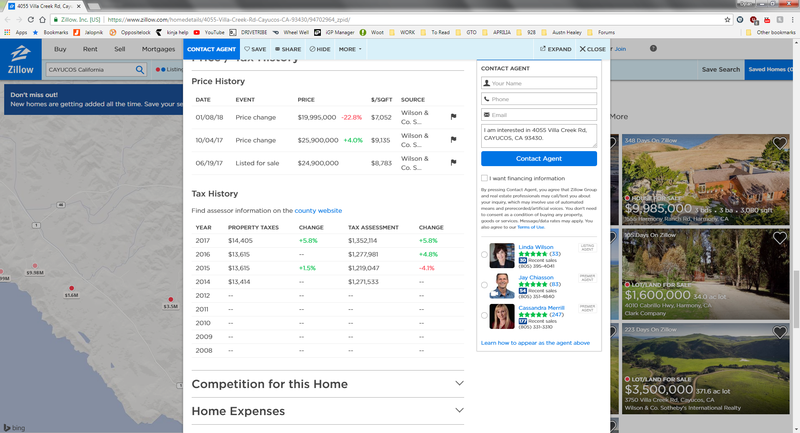The width and height of the screenshot is (800, 433).
Task: Select the CONTACT AGENT tab
Action: click(211, 49)
